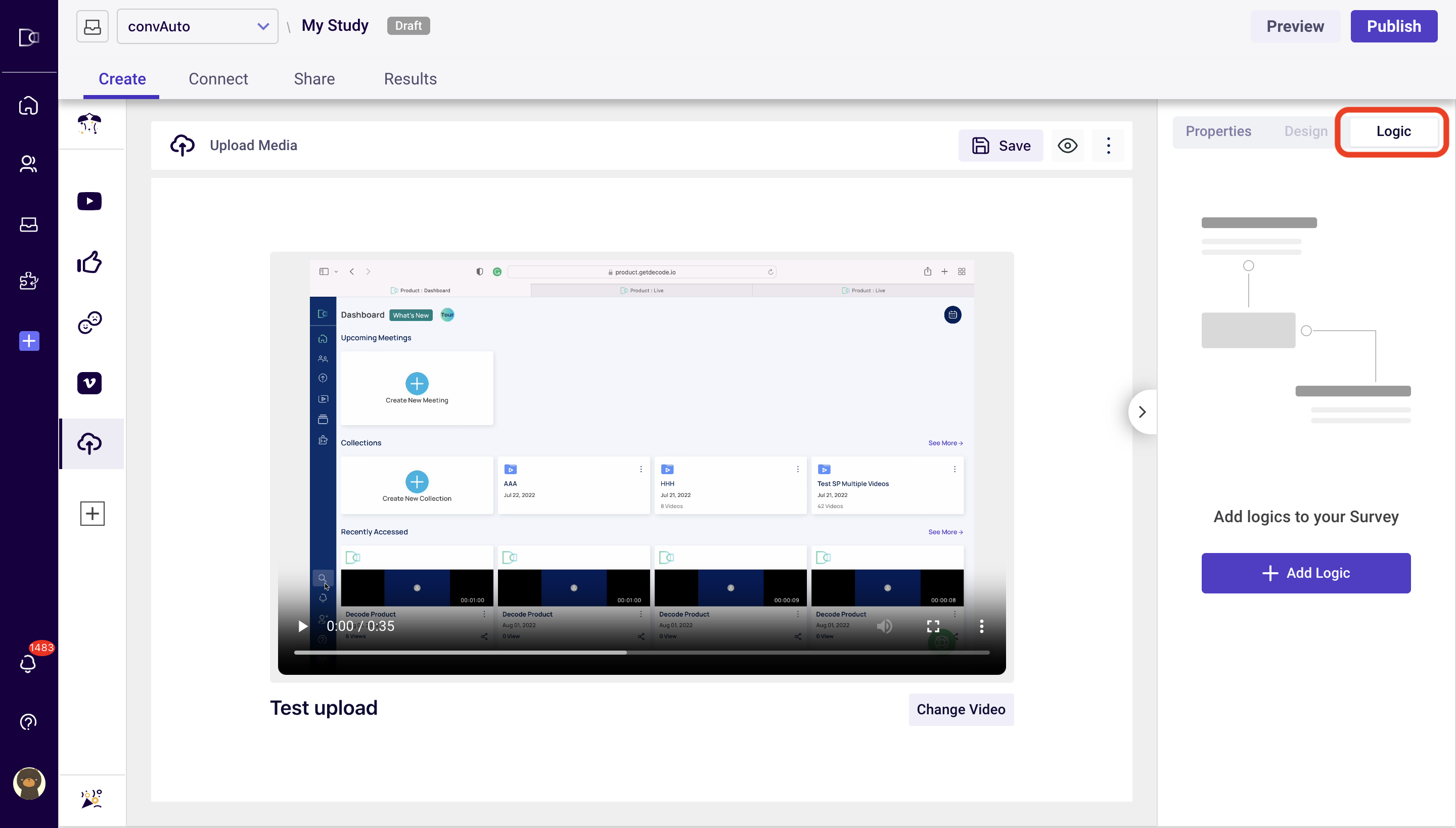The height and width of the screenshot is (828, 1456).
Task: Mute the video with the speaker icon
Action: (x=884, y=626)
